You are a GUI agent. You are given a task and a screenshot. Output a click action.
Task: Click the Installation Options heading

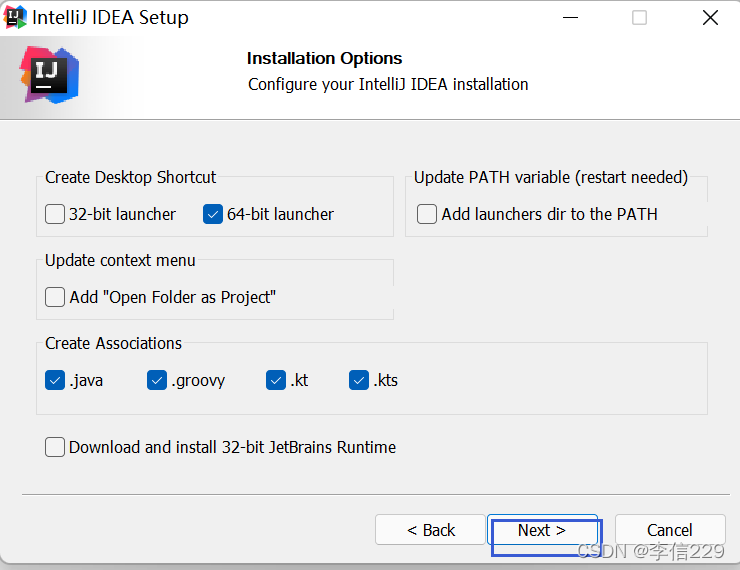pyautogui.click(x=324, y=59)
